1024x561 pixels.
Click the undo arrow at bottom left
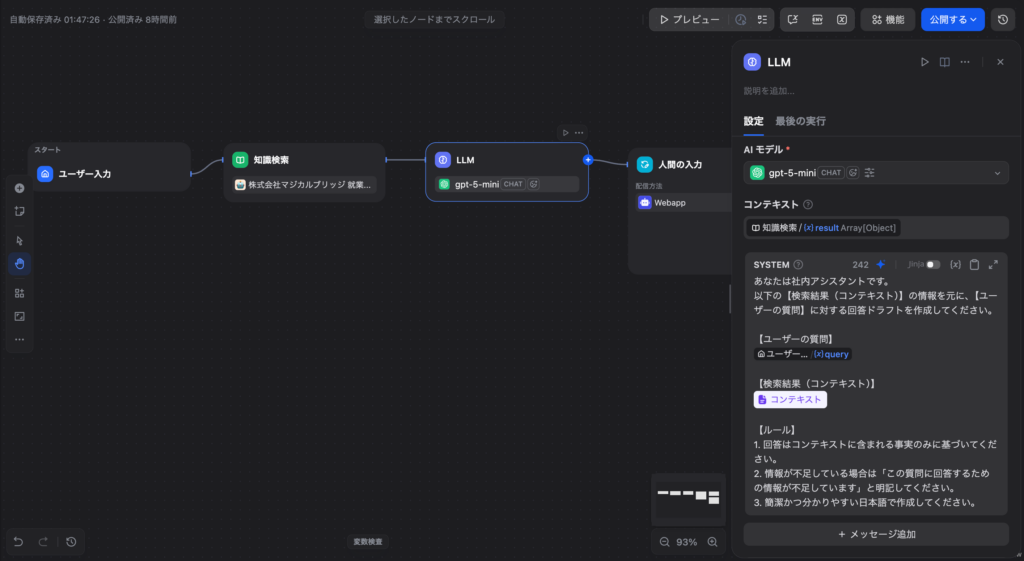(18, 541)
